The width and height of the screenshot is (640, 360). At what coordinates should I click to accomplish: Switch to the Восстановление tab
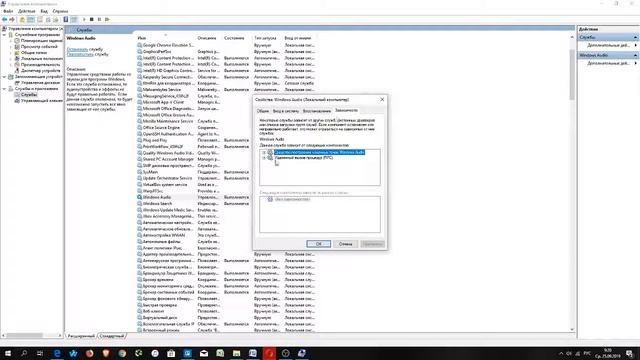pyautogui.click(x=317, y=111)
